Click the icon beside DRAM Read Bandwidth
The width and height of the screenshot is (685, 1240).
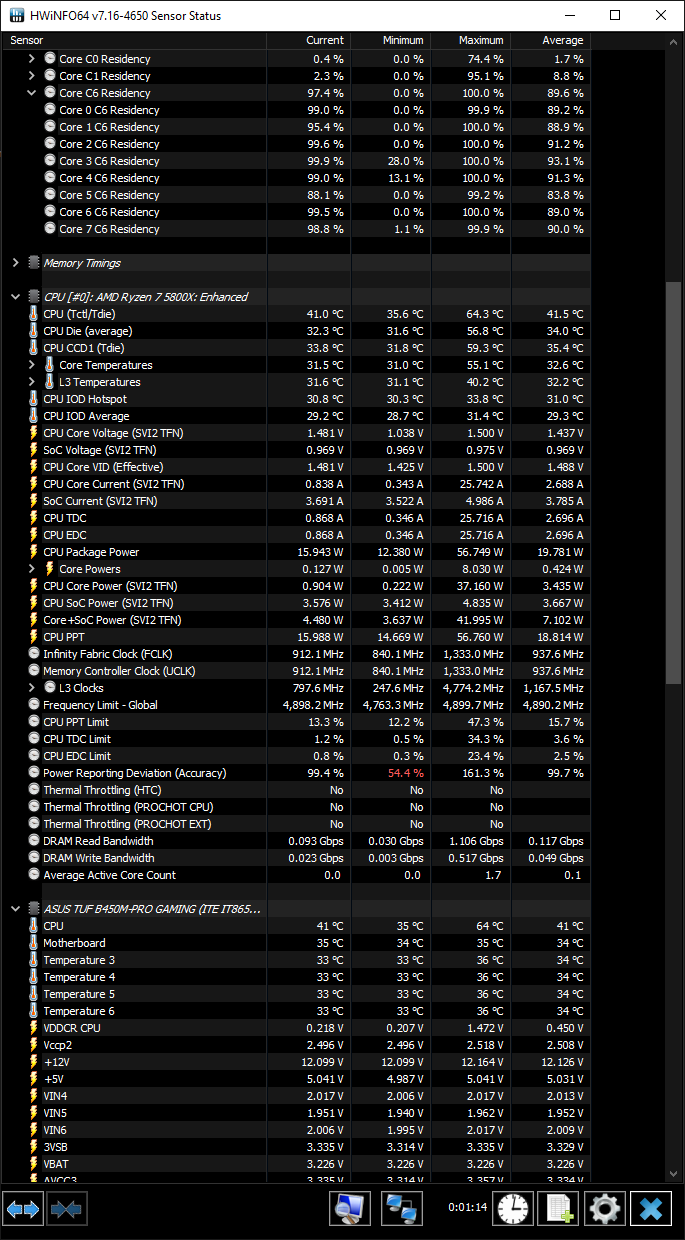34,841
